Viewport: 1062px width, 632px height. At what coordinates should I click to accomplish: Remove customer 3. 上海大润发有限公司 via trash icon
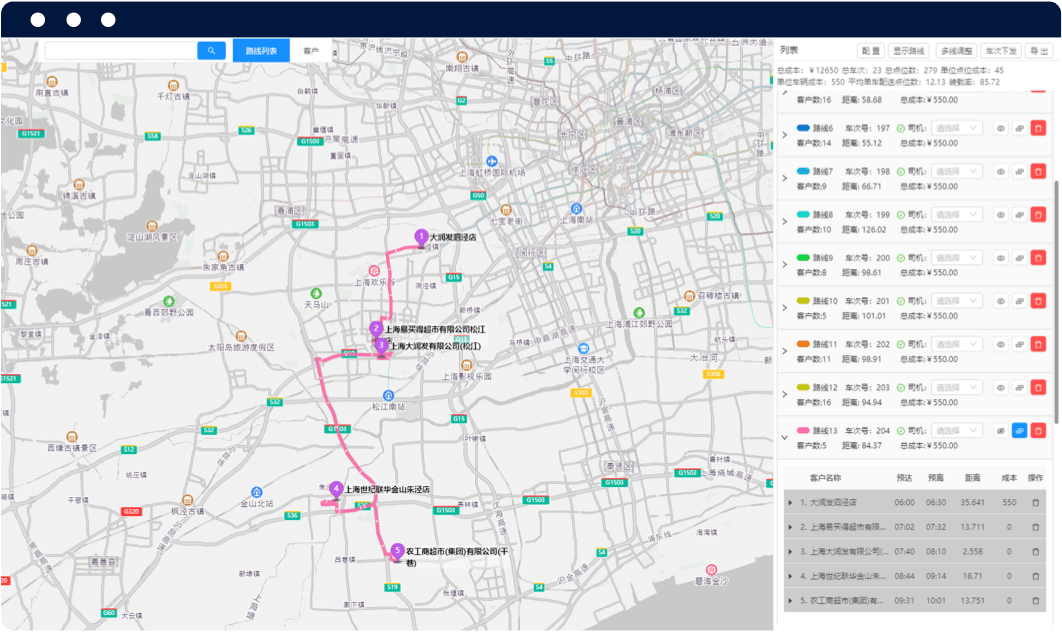(1035, 551)
